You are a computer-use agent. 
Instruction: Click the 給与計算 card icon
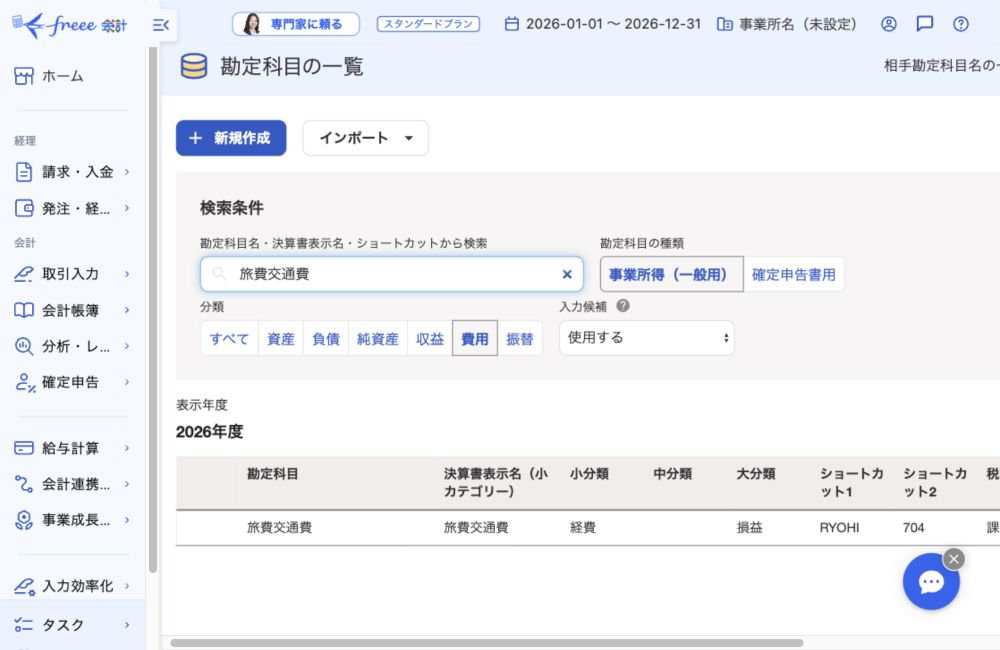(24, 448)
